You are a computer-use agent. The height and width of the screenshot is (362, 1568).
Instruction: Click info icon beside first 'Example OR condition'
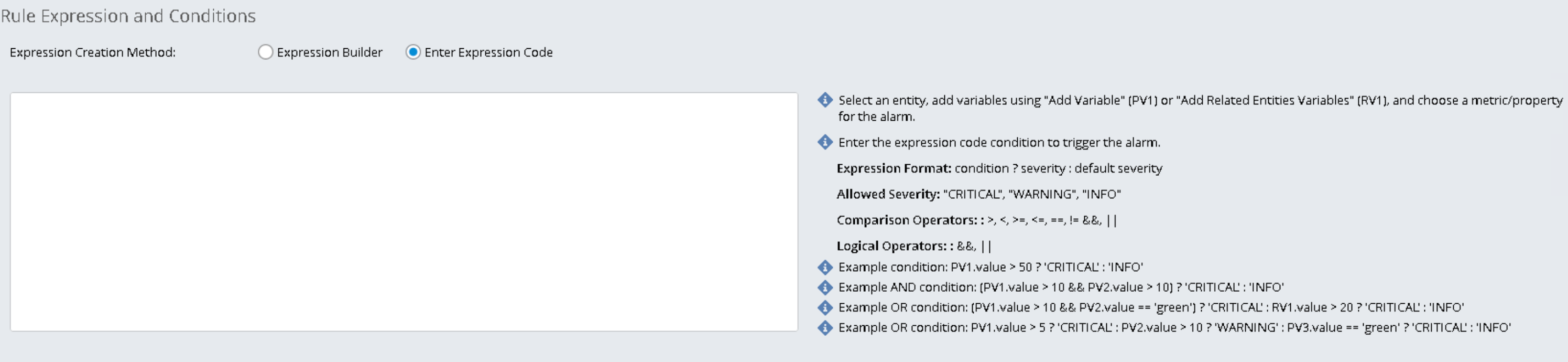(825, 307)
